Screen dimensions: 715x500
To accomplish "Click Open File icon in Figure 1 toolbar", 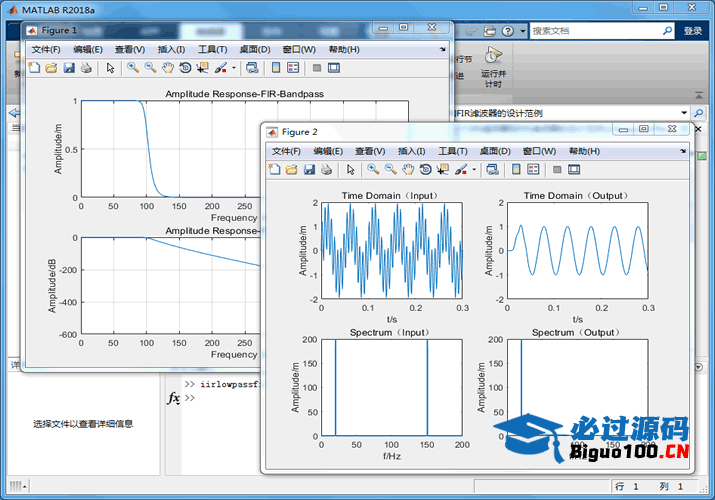I will click(x=51, y=68).
